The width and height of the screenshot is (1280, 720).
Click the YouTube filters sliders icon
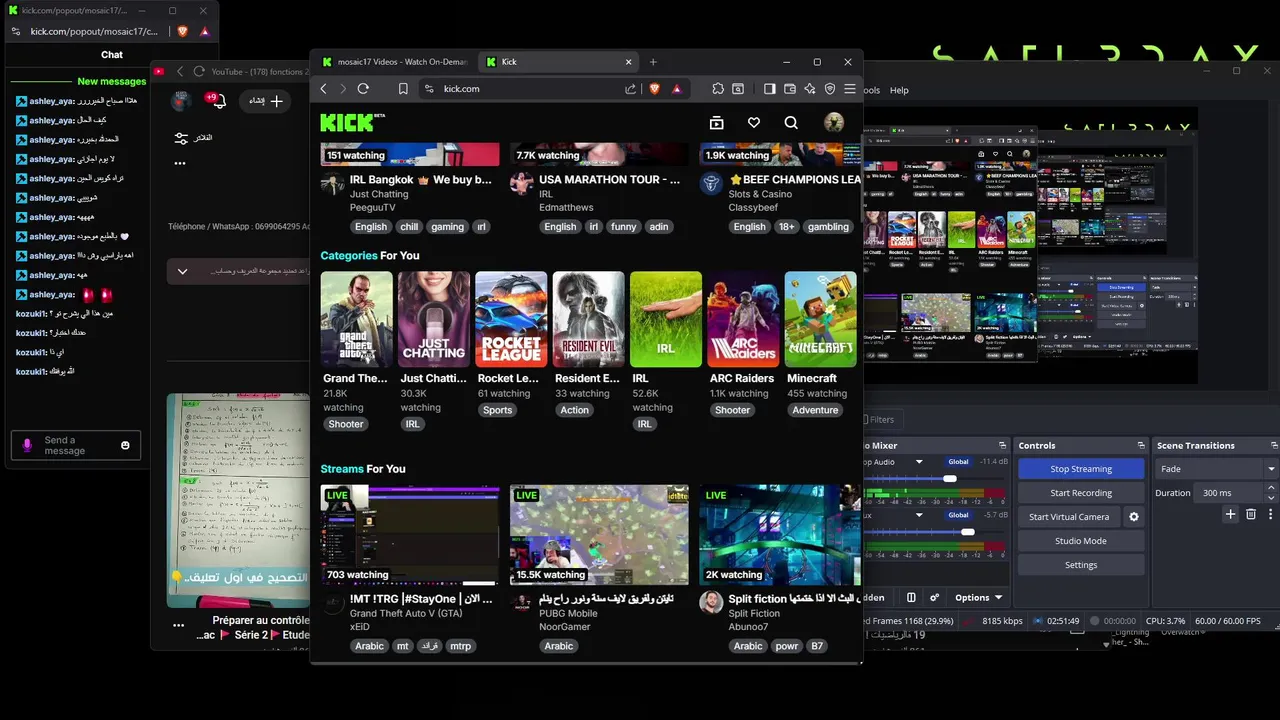(181, 138)
